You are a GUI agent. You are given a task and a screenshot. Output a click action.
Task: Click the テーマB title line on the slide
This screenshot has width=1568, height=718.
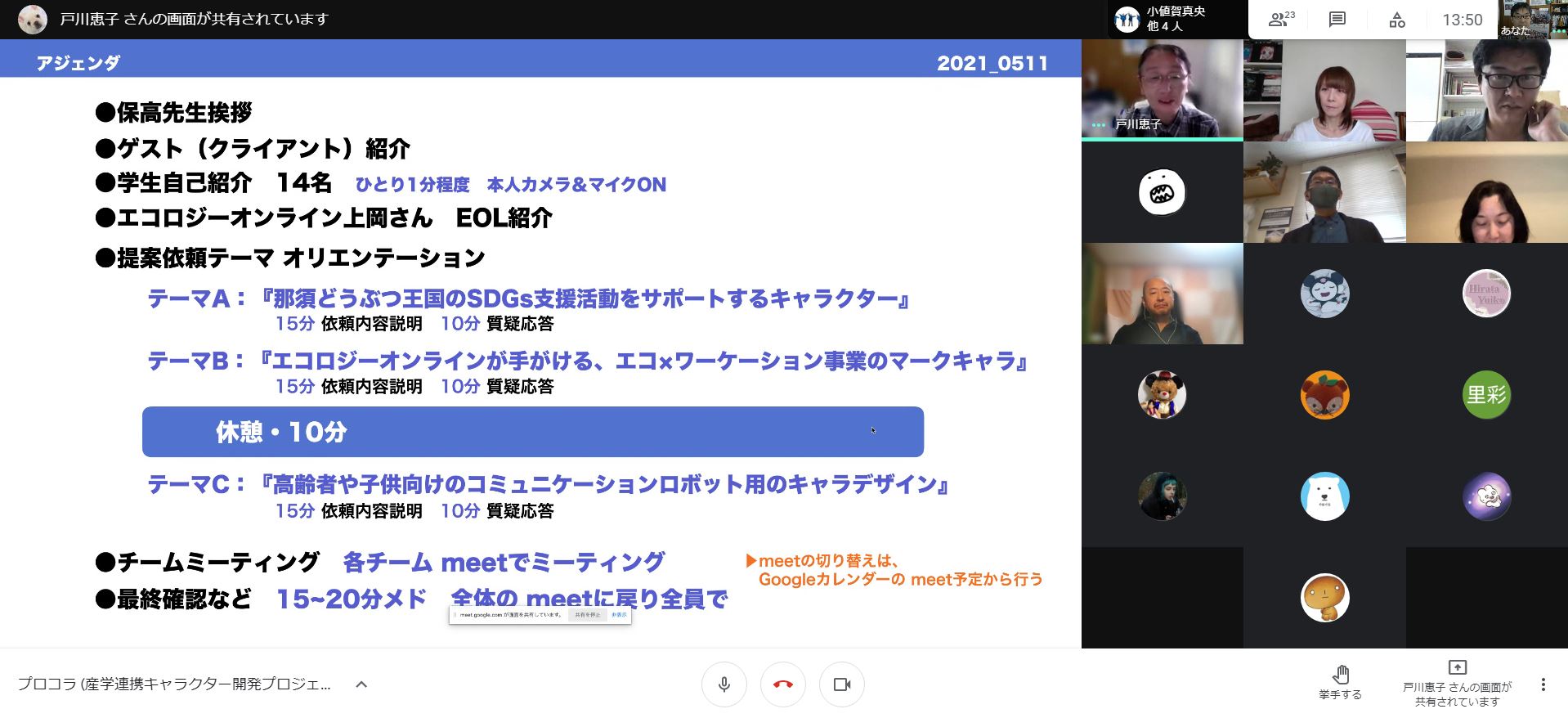point(587,361)
